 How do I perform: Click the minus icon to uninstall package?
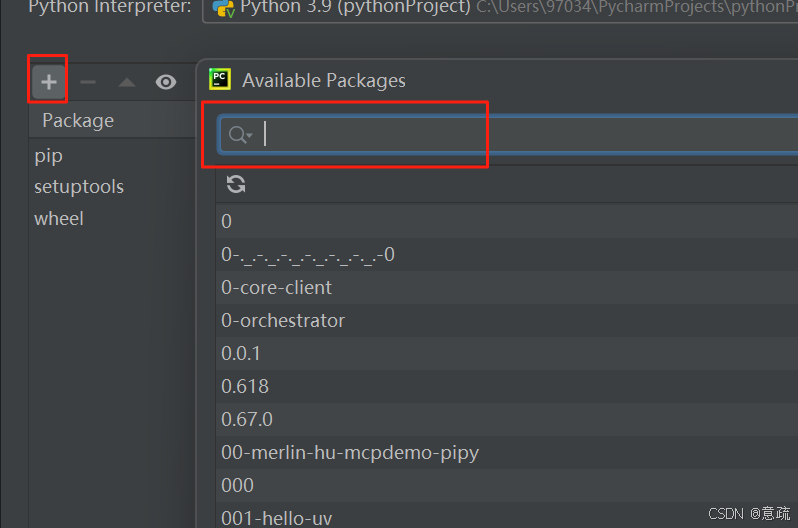pos(88,82)
